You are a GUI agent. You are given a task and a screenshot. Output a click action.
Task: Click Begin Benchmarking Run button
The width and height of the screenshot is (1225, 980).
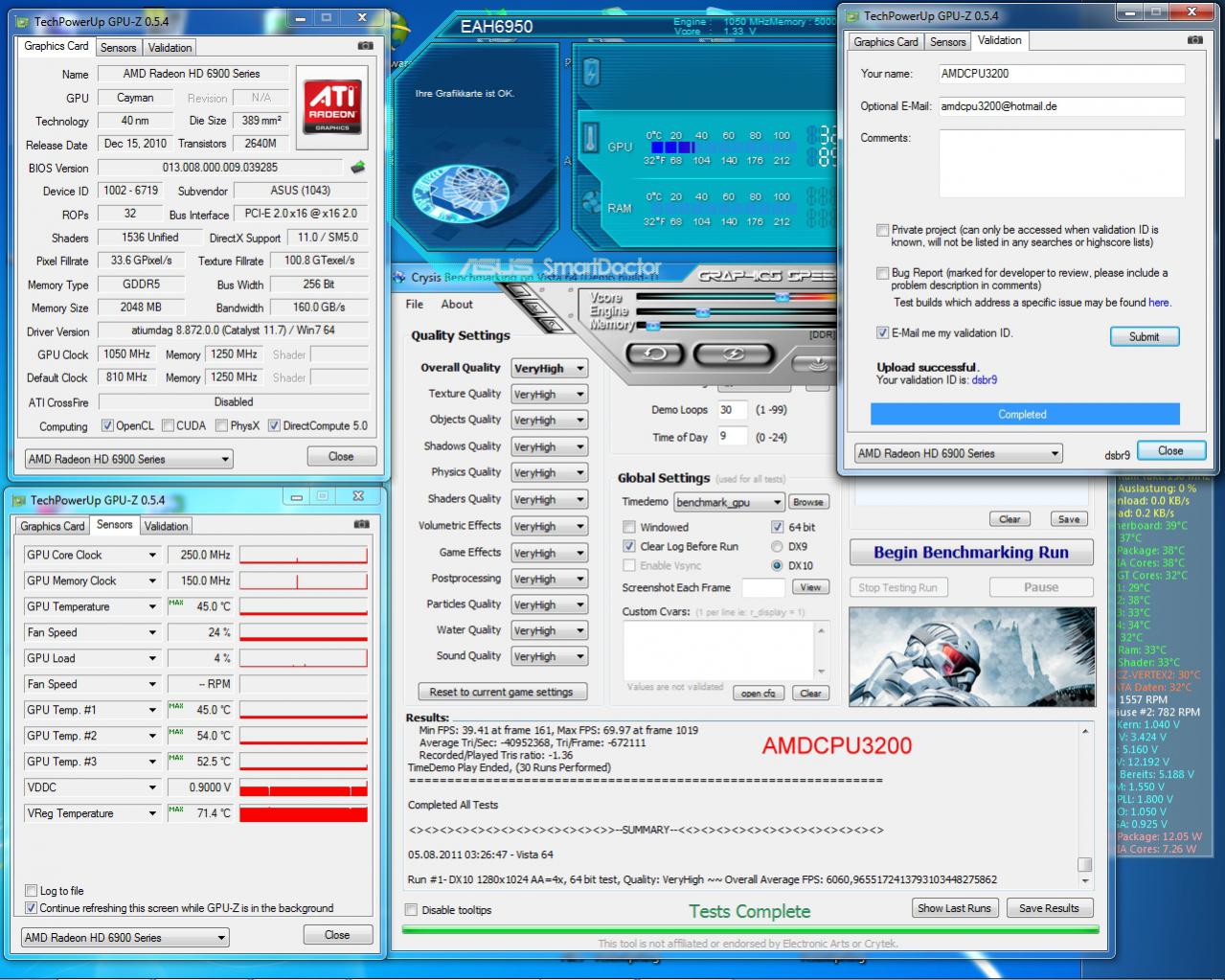pos(971,553)
